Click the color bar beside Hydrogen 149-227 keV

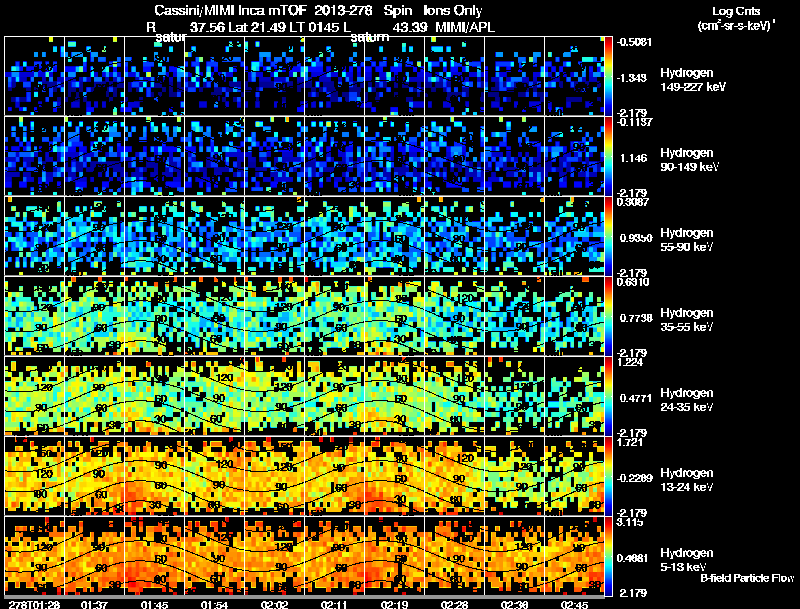(x=608, y=75)
